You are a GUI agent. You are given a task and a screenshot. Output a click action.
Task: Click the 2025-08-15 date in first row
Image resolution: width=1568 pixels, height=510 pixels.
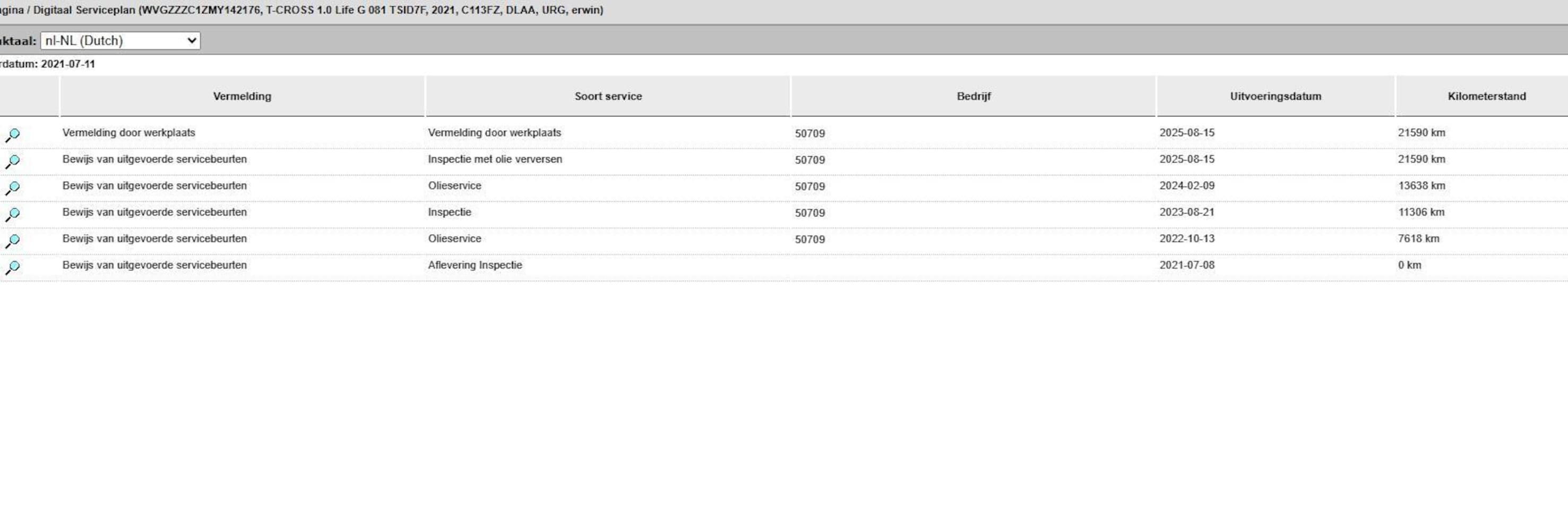pos(1186,133)
